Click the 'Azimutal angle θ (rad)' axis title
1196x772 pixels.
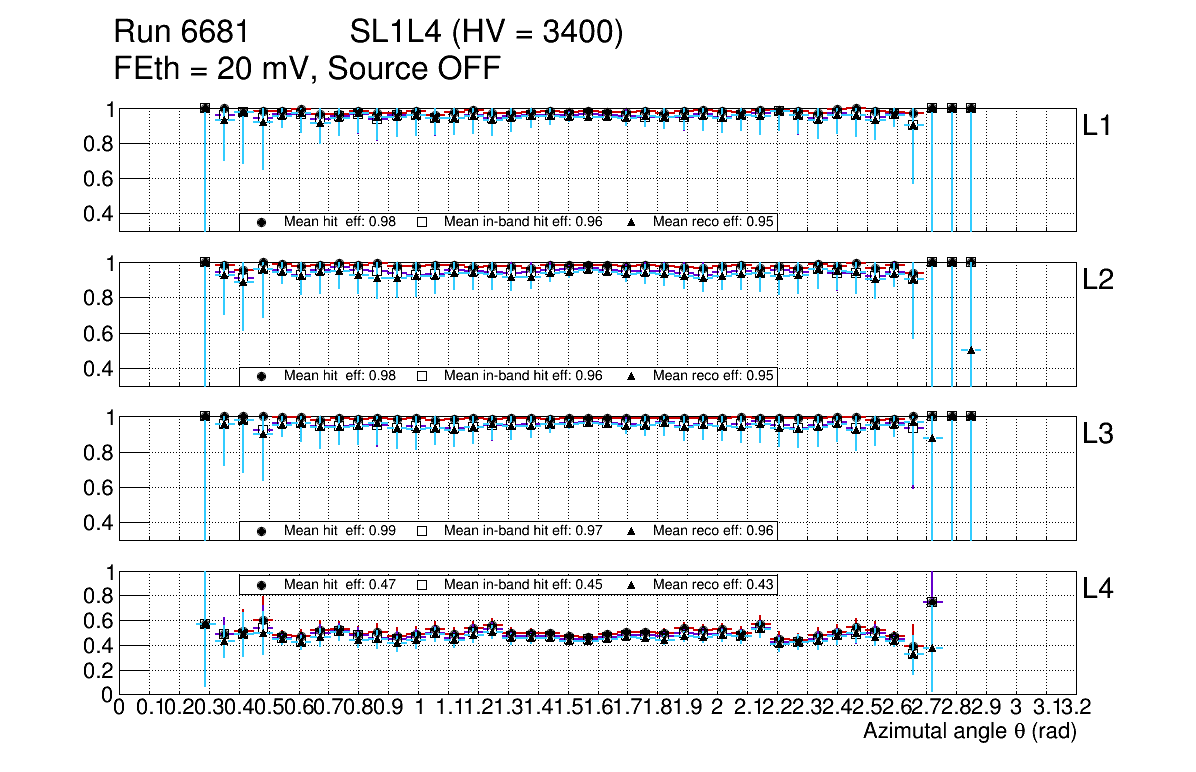(969, 732)
